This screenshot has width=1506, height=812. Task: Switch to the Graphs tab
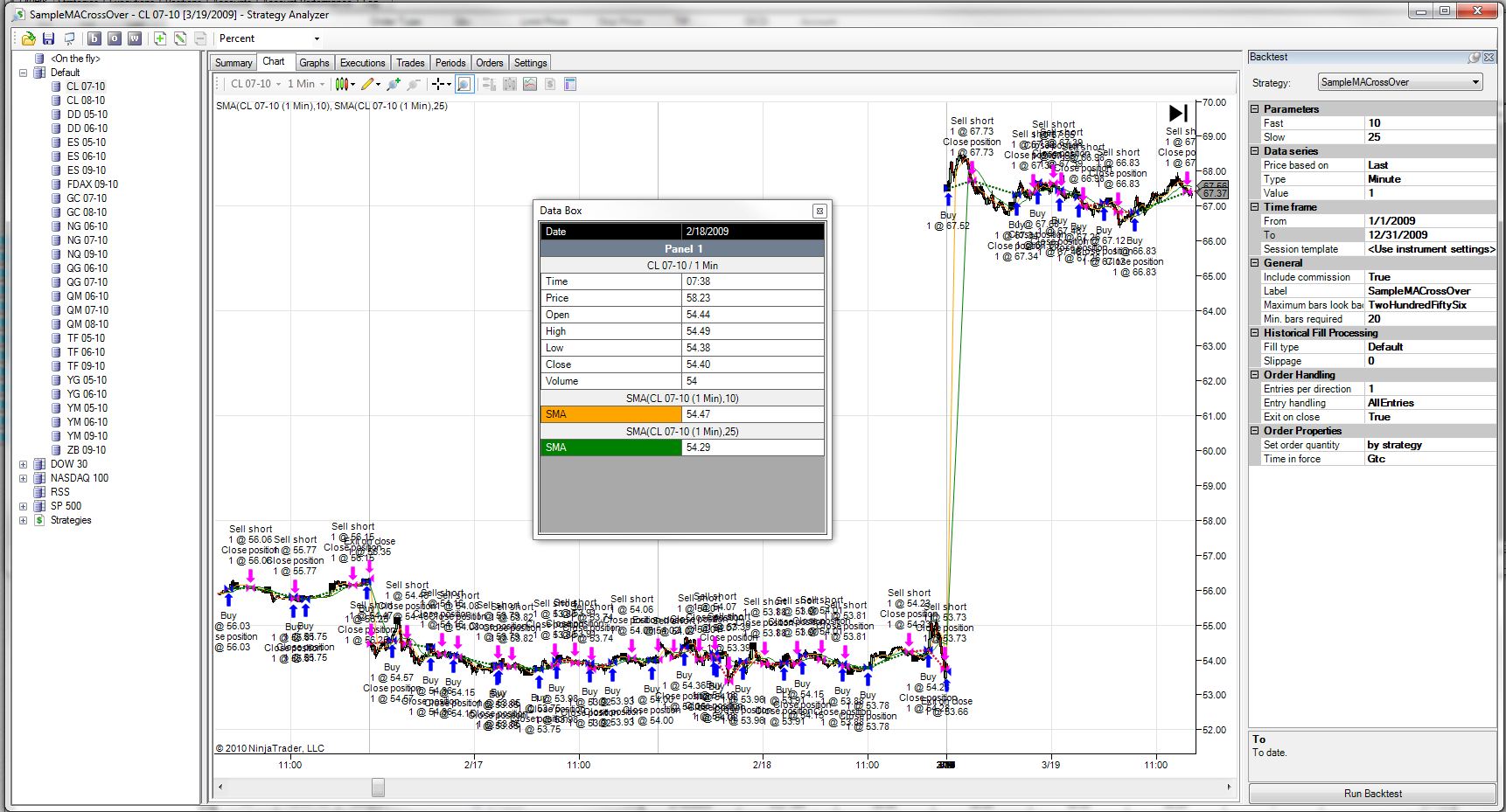314,63
